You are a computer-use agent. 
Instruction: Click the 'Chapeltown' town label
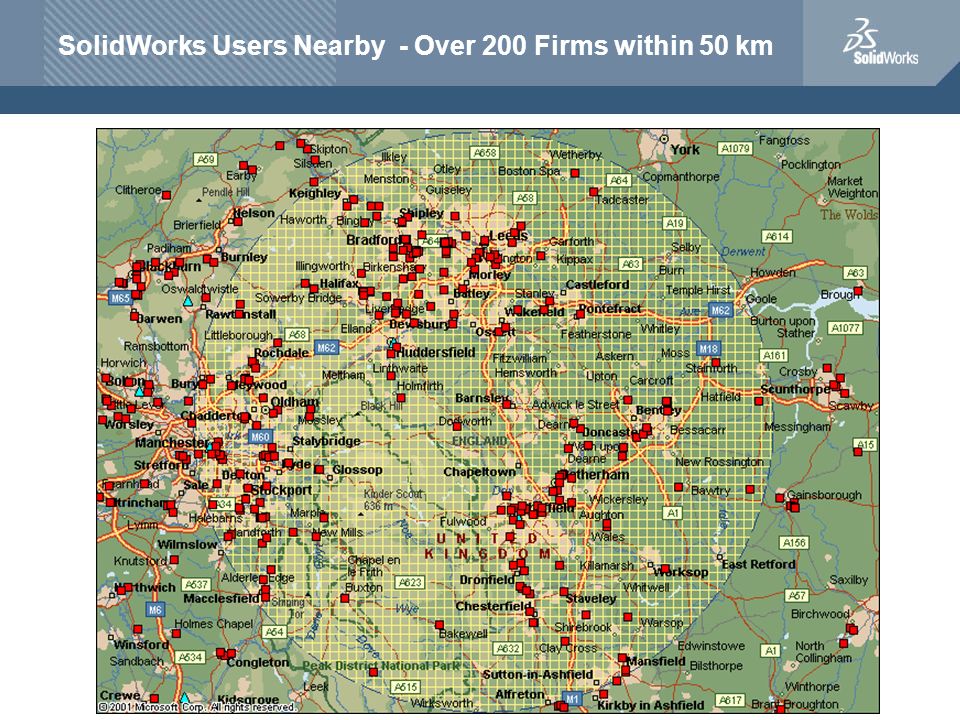479,472
